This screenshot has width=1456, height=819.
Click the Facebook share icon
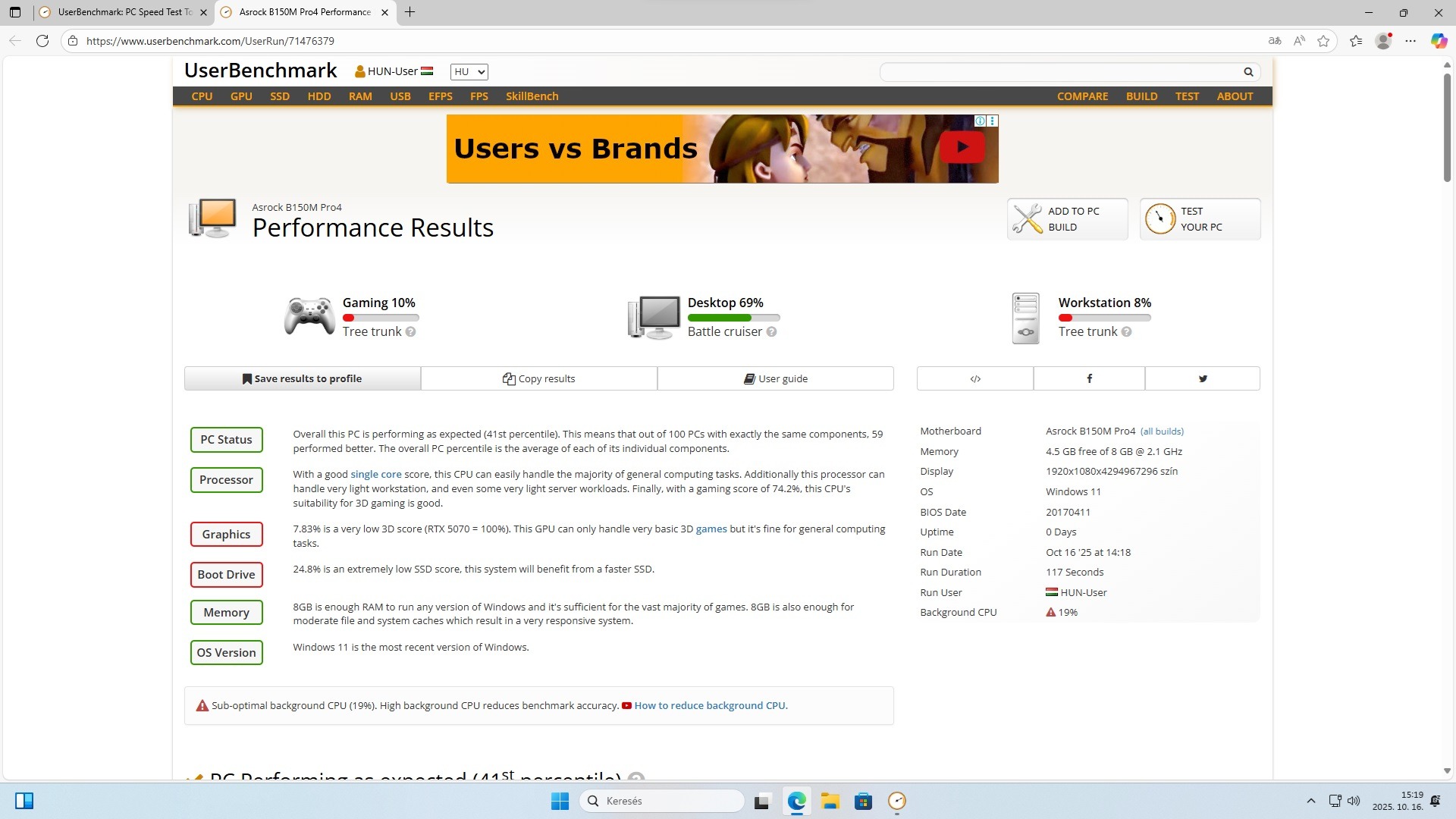tap(1089, 378)
